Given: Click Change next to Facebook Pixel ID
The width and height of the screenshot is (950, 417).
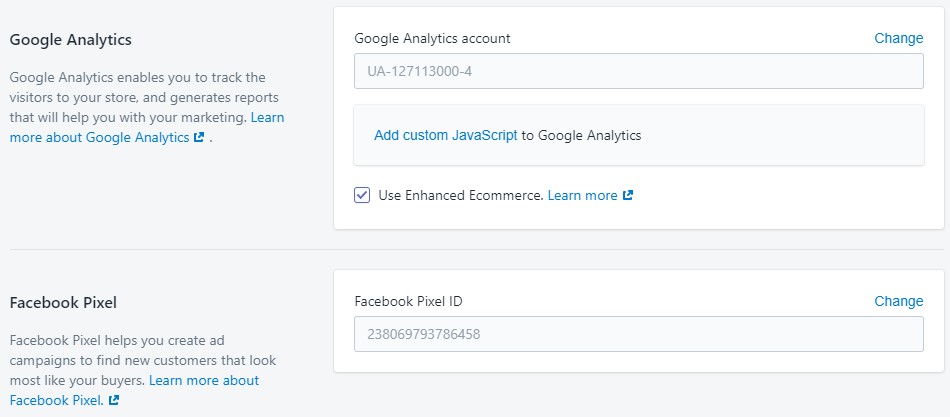Looking at the screenshot, I should [899, 301].
